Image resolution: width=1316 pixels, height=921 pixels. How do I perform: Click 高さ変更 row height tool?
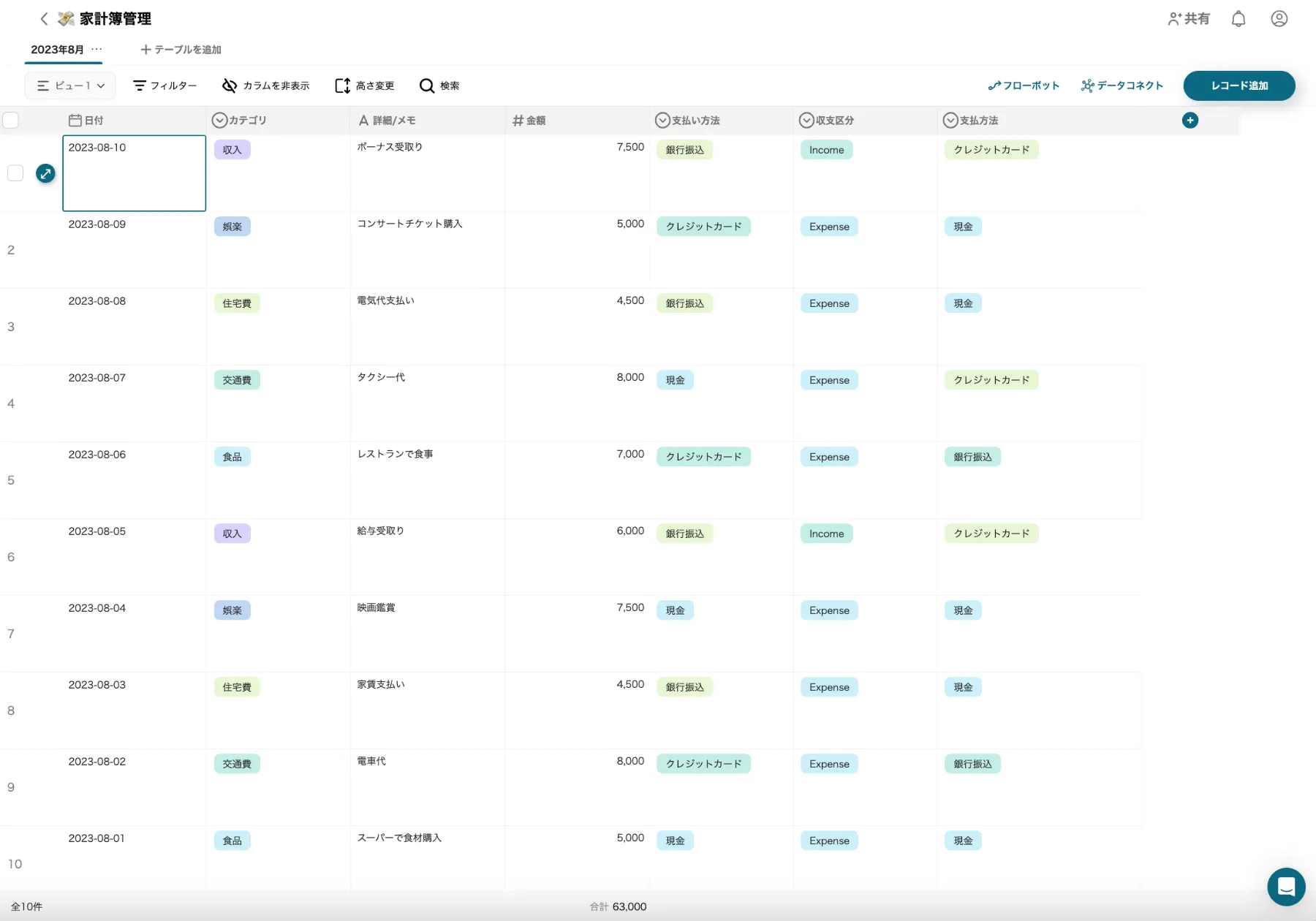tap(364, 86)
